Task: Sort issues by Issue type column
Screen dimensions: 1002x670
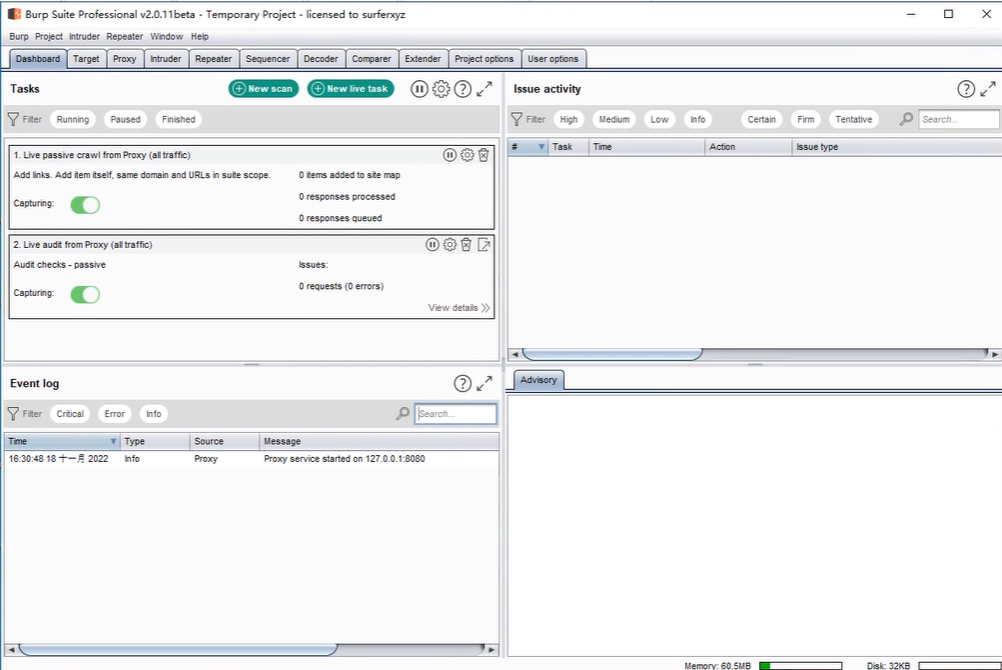Action: pyautogui.click(x=896, y=147)
